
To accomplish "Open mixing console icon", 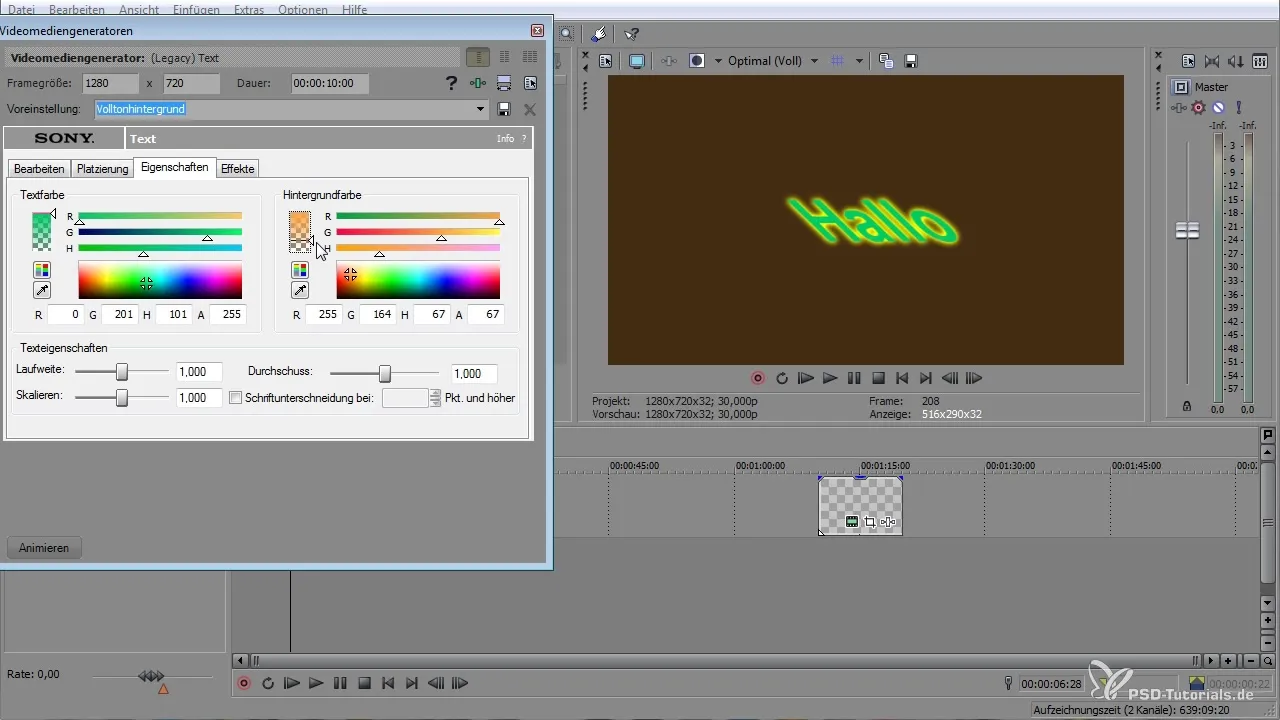I will [1260, 61].
